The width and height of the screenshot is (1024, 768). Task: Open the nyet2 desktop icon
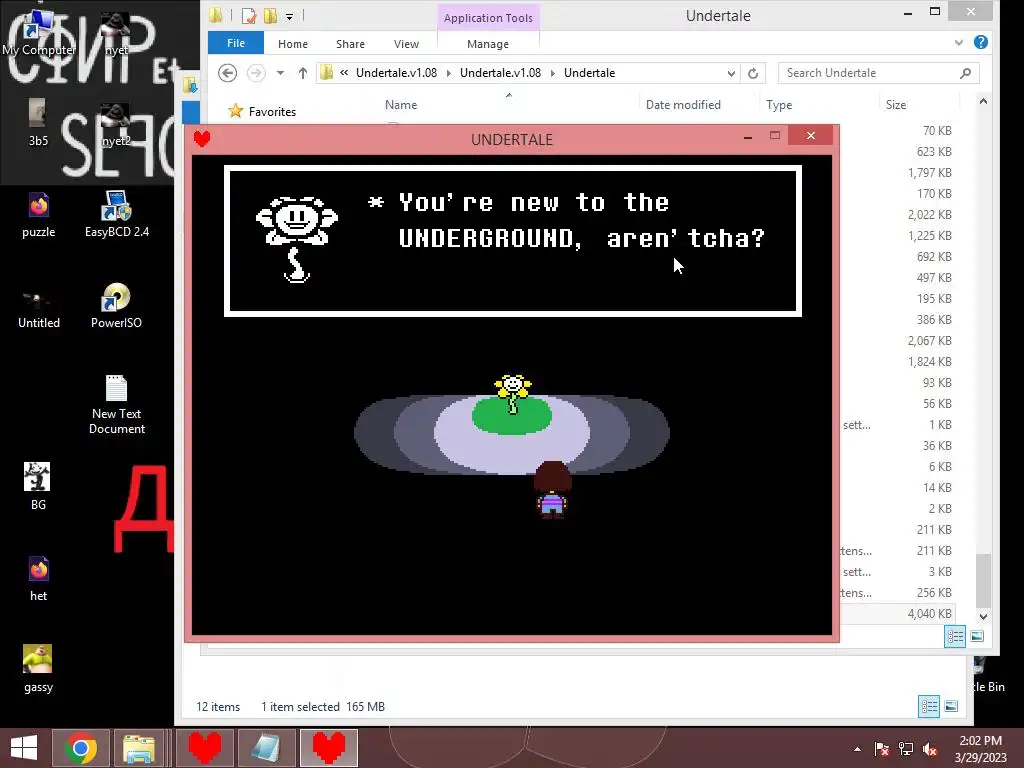click(x=116, y=124)
